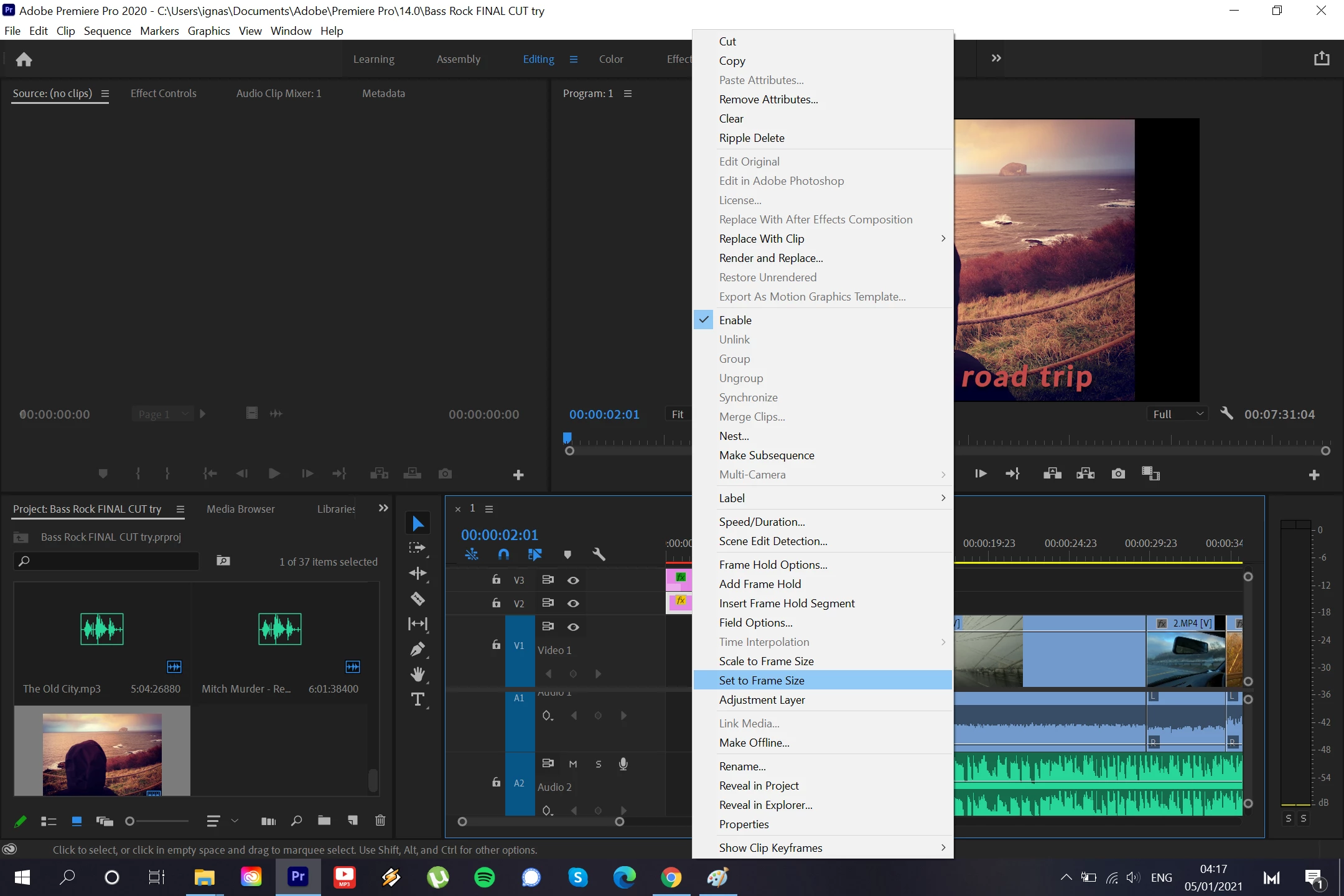The image size is (1344, 896).
Task: Select the Hand tool
Action: (x=418, y=674)
